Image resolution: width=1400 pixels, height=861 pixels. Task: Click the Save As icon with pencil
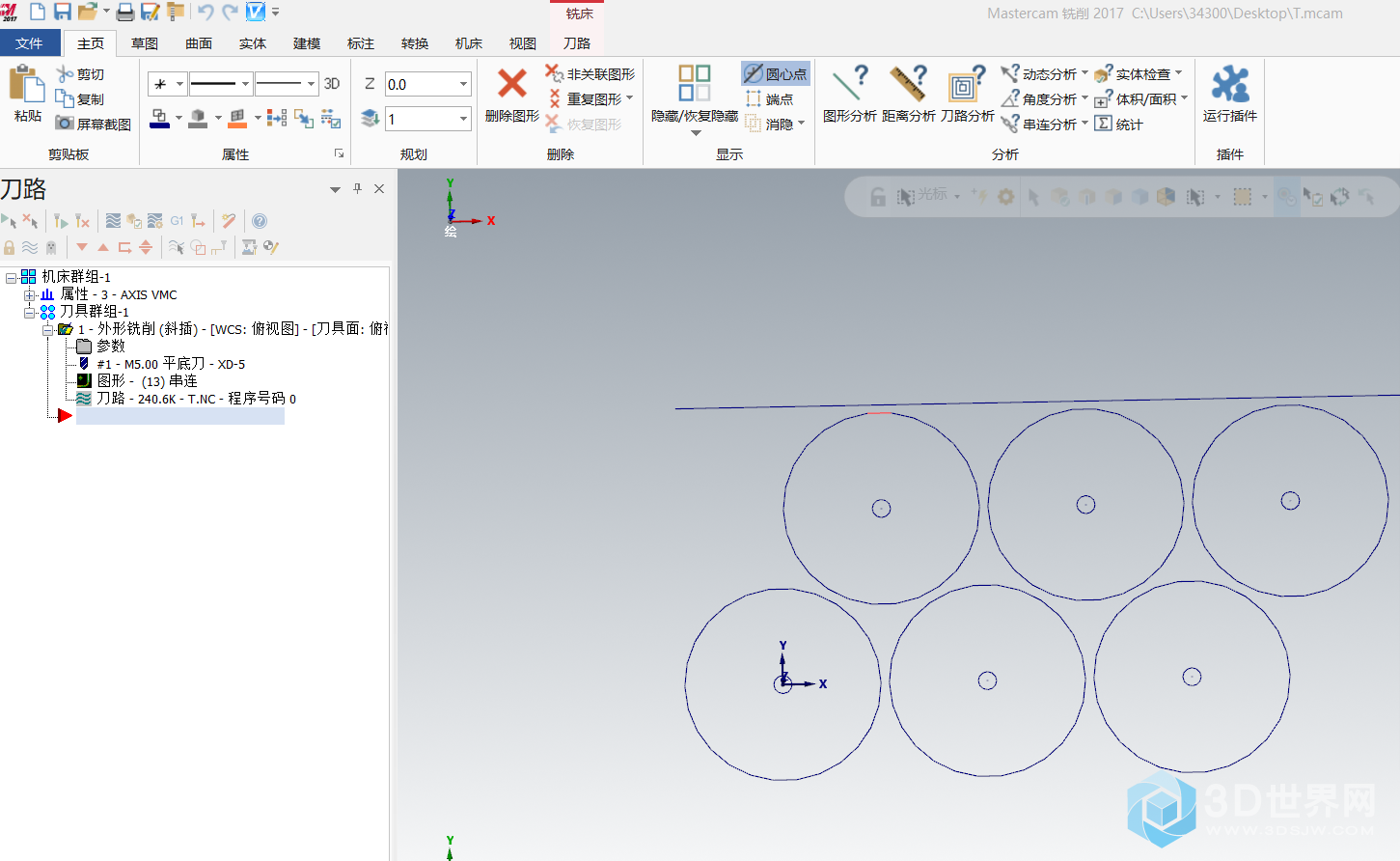(150, 12)
